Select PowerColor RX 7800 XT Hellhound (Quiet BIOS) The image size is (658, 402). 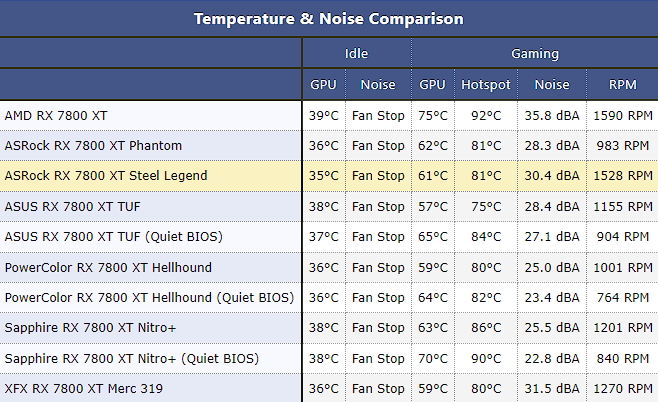point(149,298)
